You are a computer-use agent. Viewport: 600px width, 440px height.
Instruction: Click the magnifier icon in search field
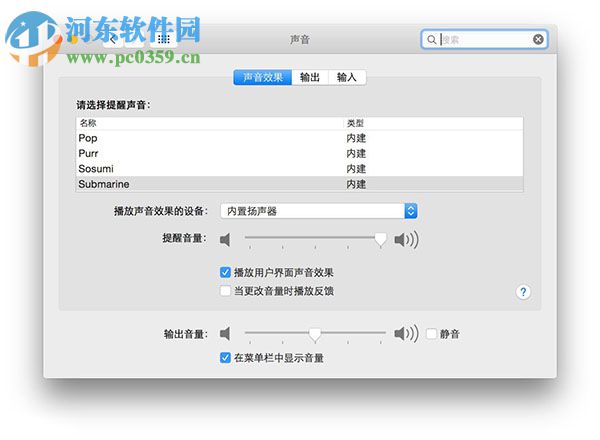click(x=431, y=39)
